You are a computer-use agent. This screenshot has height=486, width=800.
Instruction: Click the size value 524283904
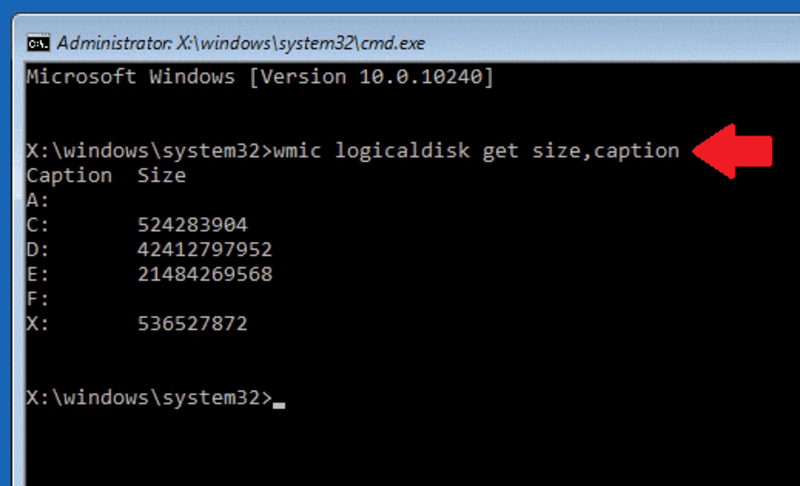tap(192, 225)
